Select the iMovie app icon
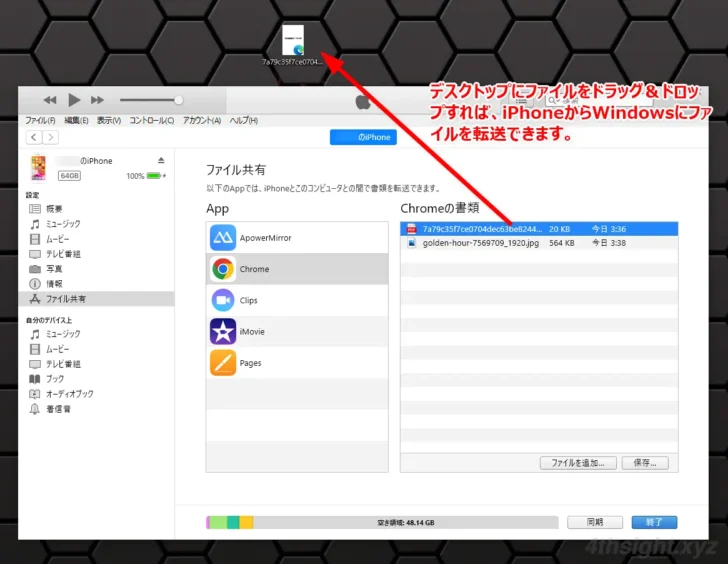 coord(223,331)
